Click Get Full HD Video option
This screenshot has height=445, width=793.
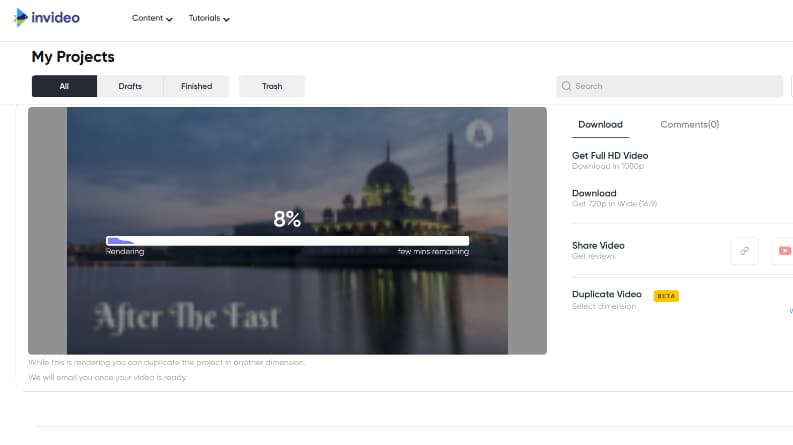610,160
